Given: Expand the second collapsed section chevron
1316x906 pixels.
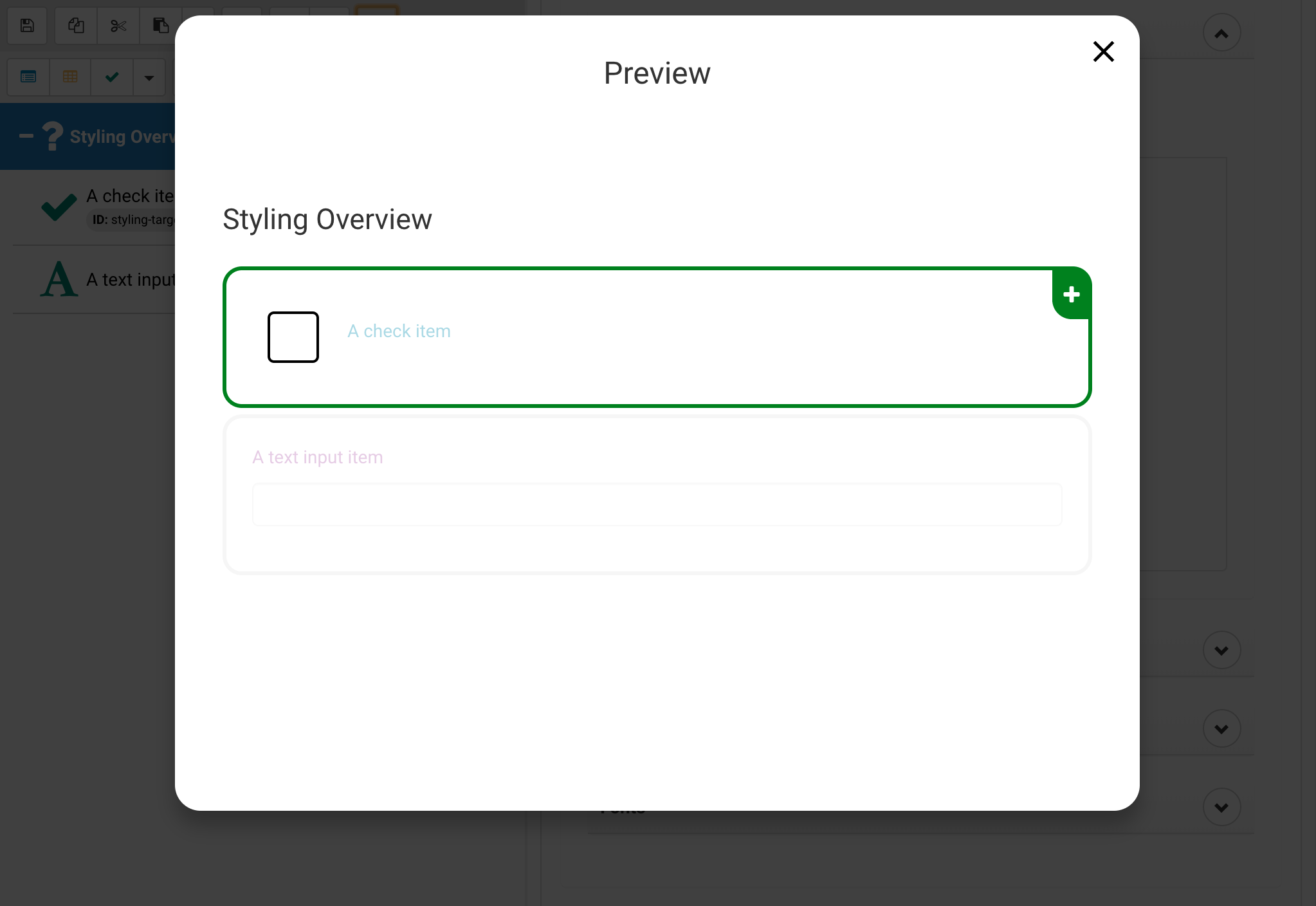Looking at the screenshot, I should (x=1221, y=729).
